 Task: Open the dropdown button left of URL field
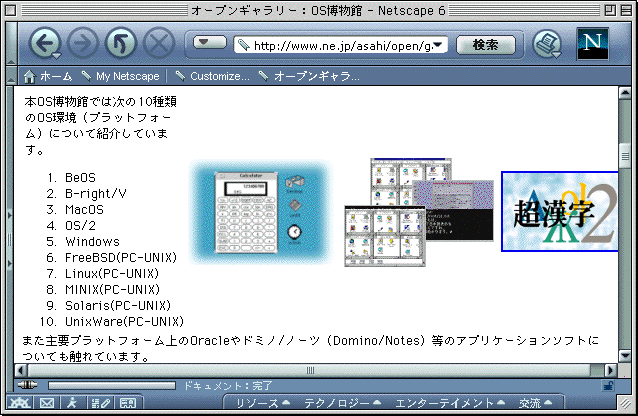209,42
